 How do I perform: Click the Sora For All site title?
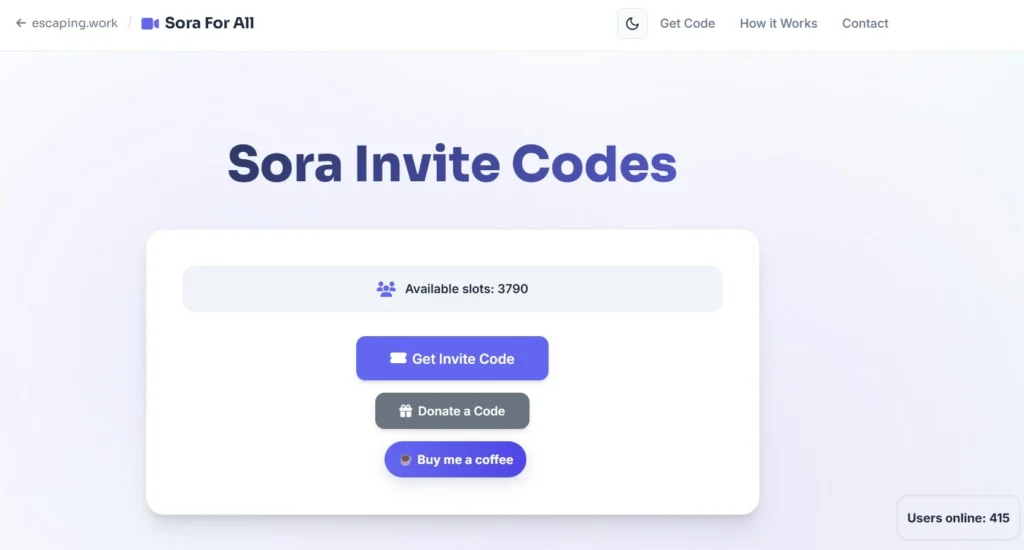point(209,23)
